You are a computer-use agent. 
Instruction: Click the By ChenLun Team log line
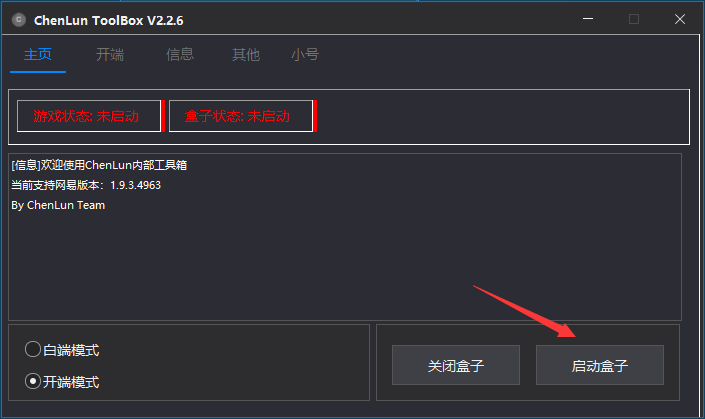[58, 205]
